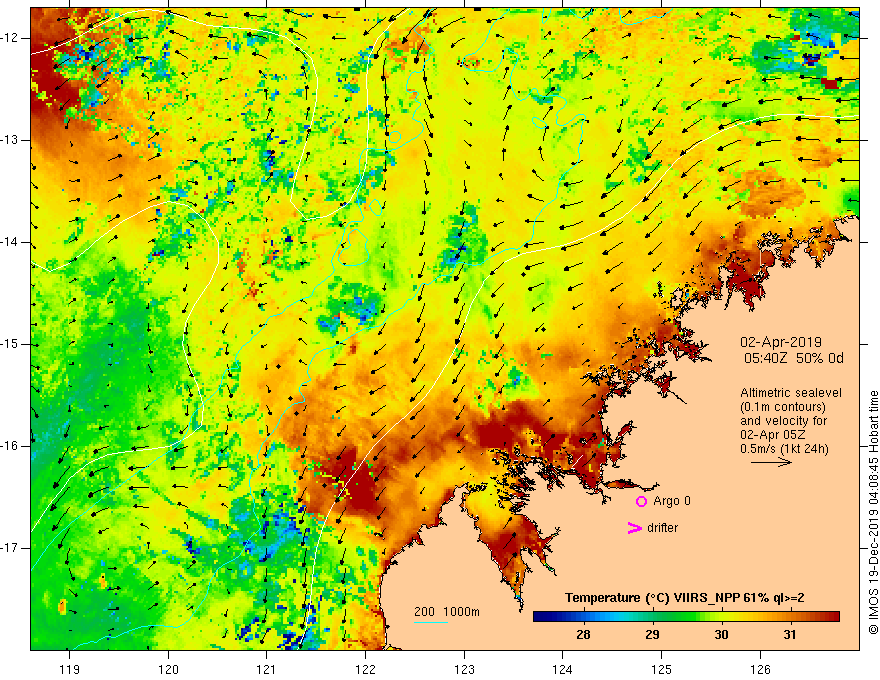Click the dark red end of temperature colorbar

click(x=833, y=617)
